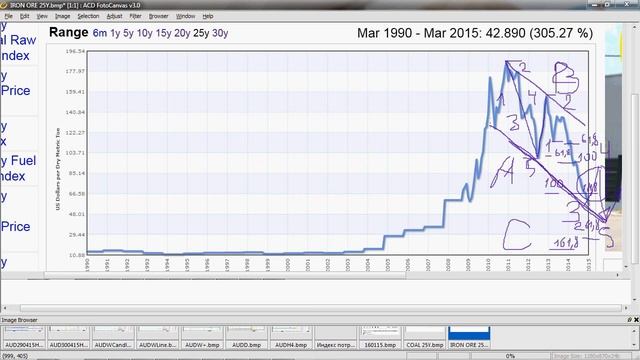
Task: Click the Fuel index sidebar link
Action: (x=18, y=168)
